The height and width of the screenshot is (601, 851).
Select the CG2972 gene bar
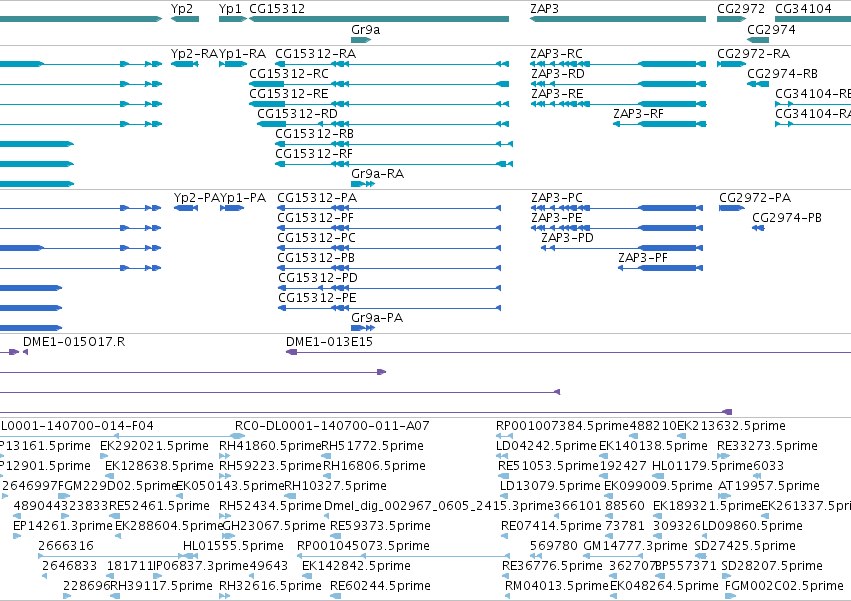pos(732,19)
